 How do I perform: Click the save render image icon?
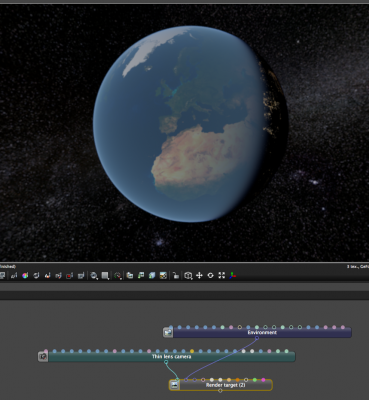pos(130,275)
